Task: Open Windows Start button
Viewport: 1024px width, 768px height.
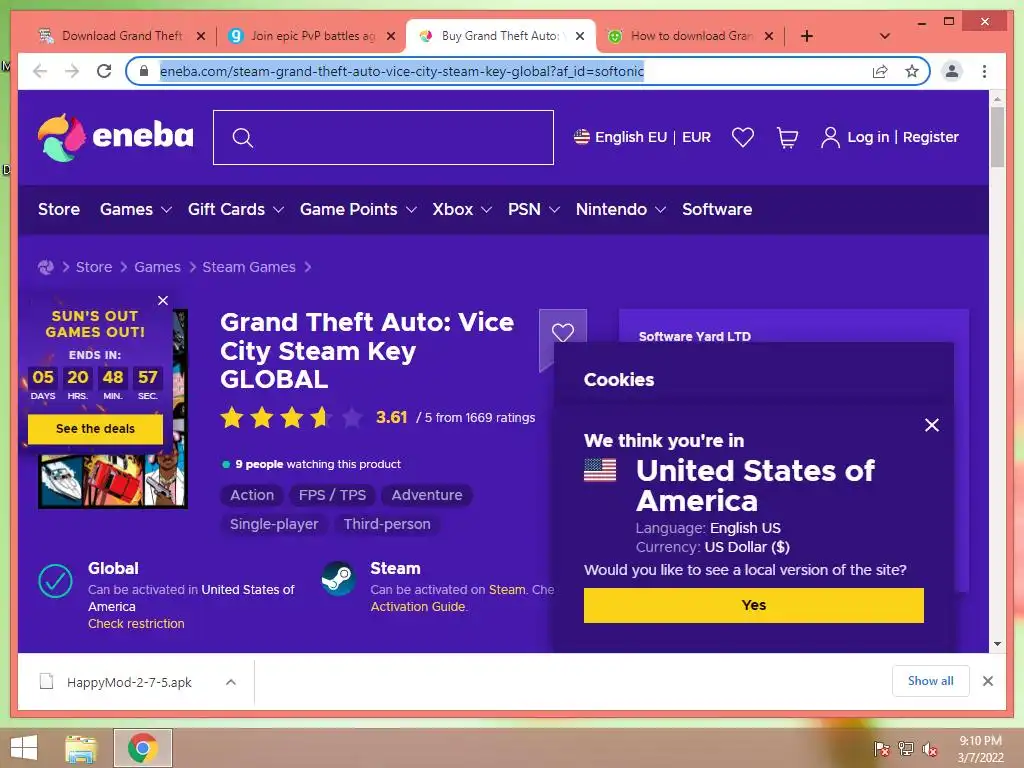Action: (x=24, y=748)
